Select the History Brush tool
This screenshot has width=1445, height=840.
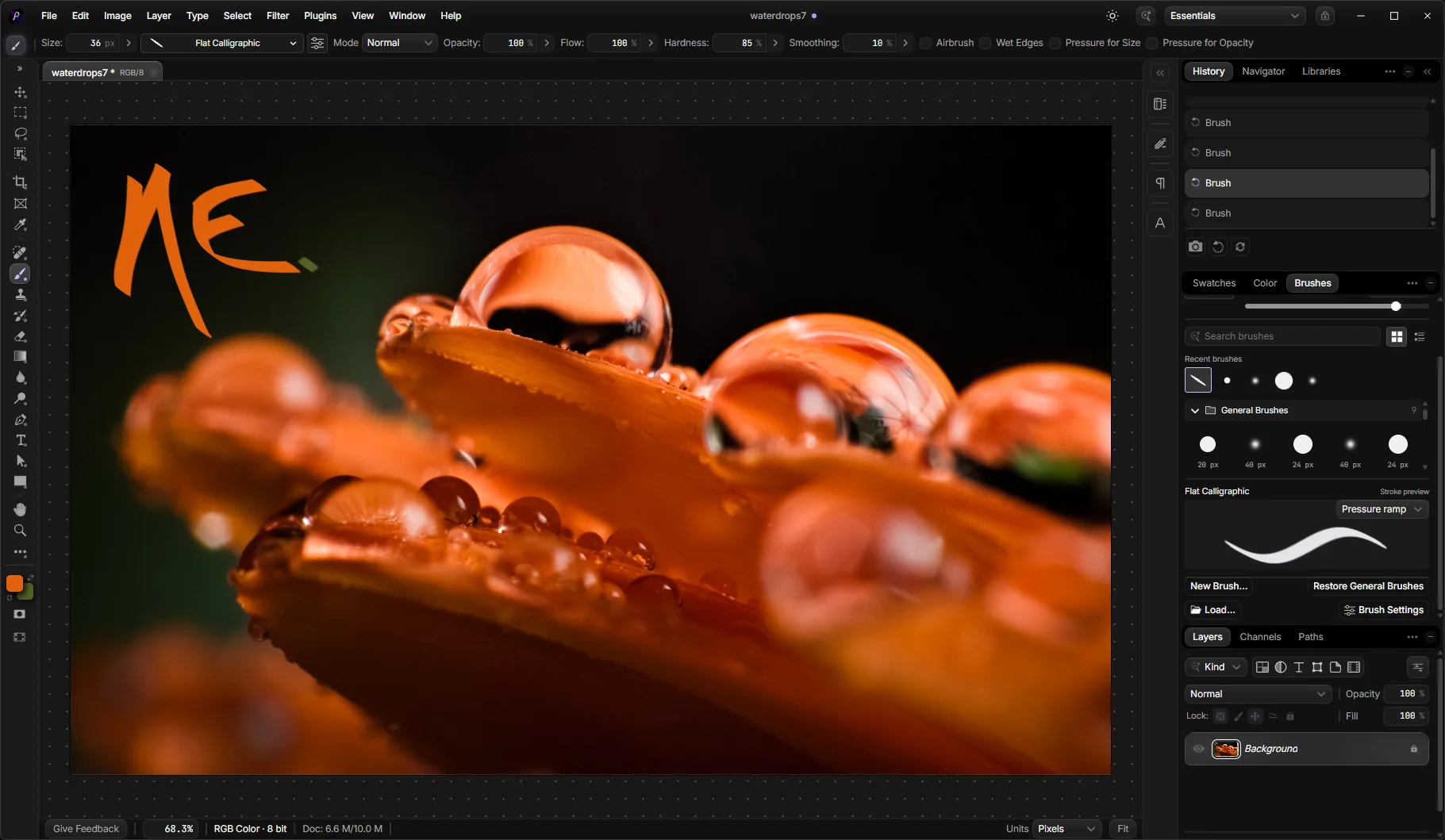pos(21,316)
